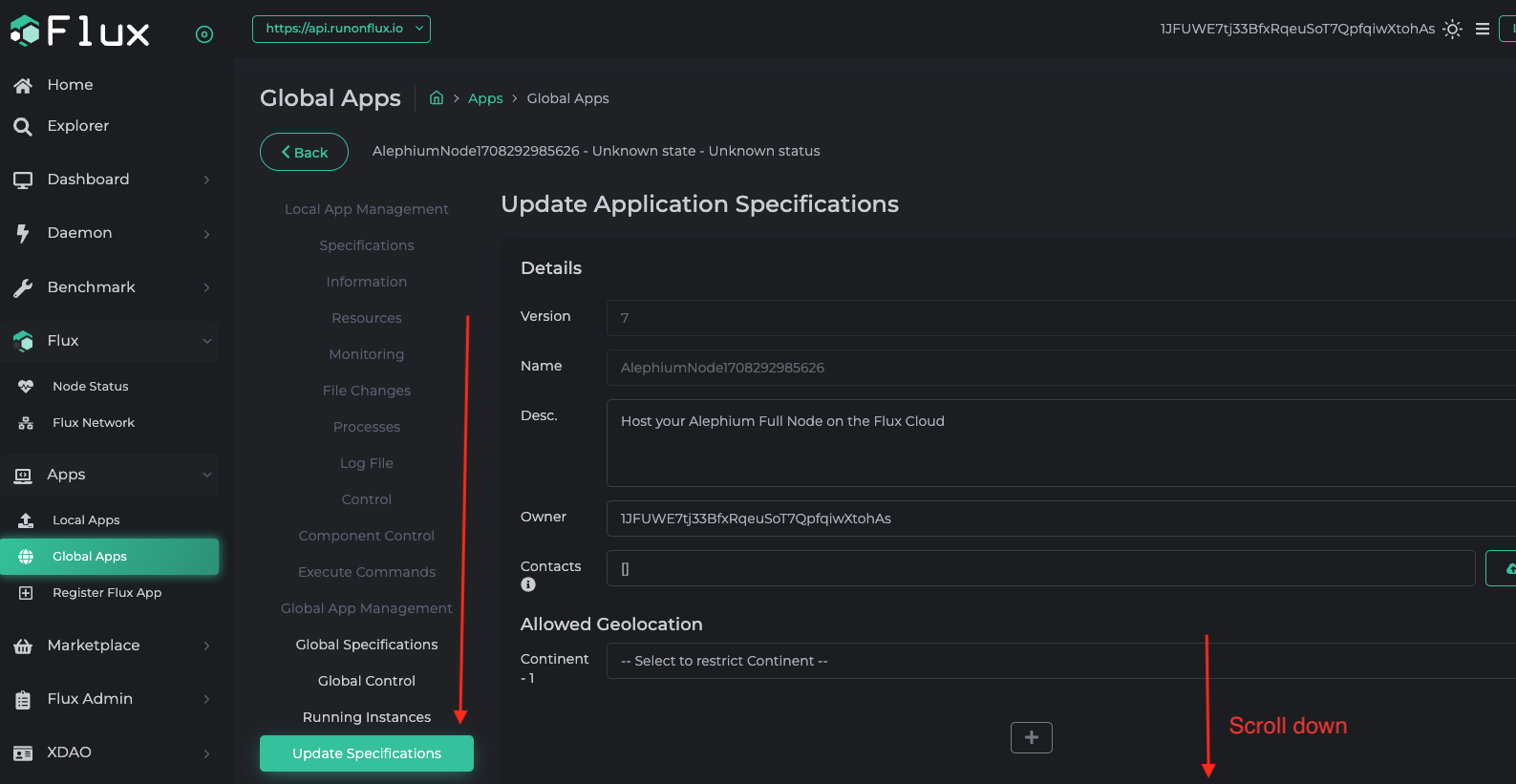Click the Flux Network nodes icon
1516x784 pixels.
click(x=26, y=423)
